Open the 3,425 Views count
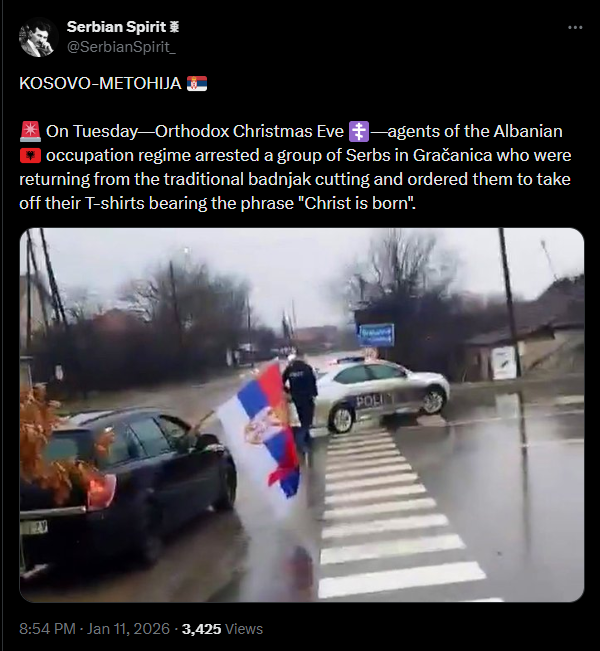 pos(222,629)
